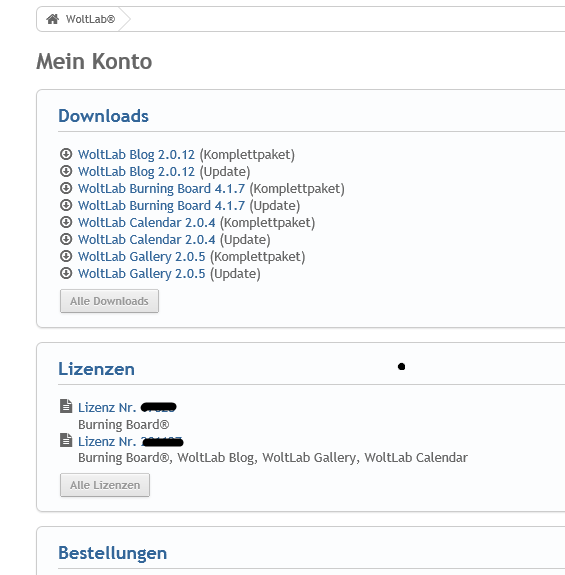Click download icon for Blog 2.0.12 Komplettpaket
The height and width of the screenshot is (575, 565).
point(66,154)
